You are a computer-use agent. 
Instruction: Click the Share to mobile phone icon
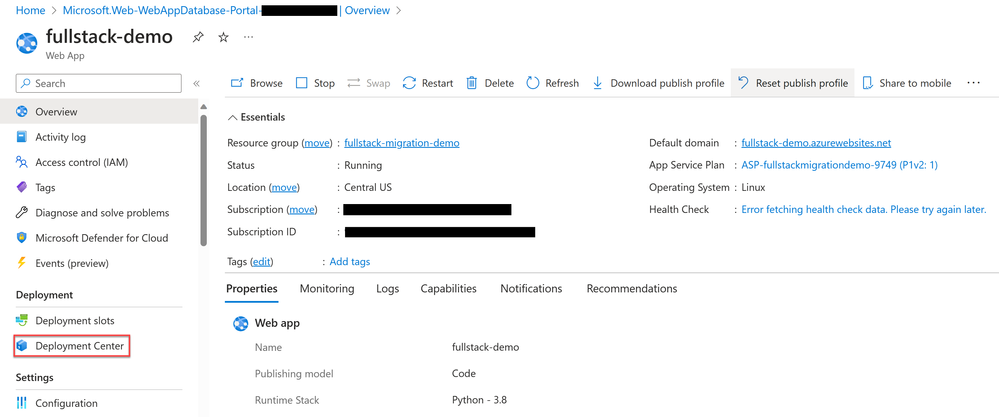pyautogui.click(x=867, y=83)
